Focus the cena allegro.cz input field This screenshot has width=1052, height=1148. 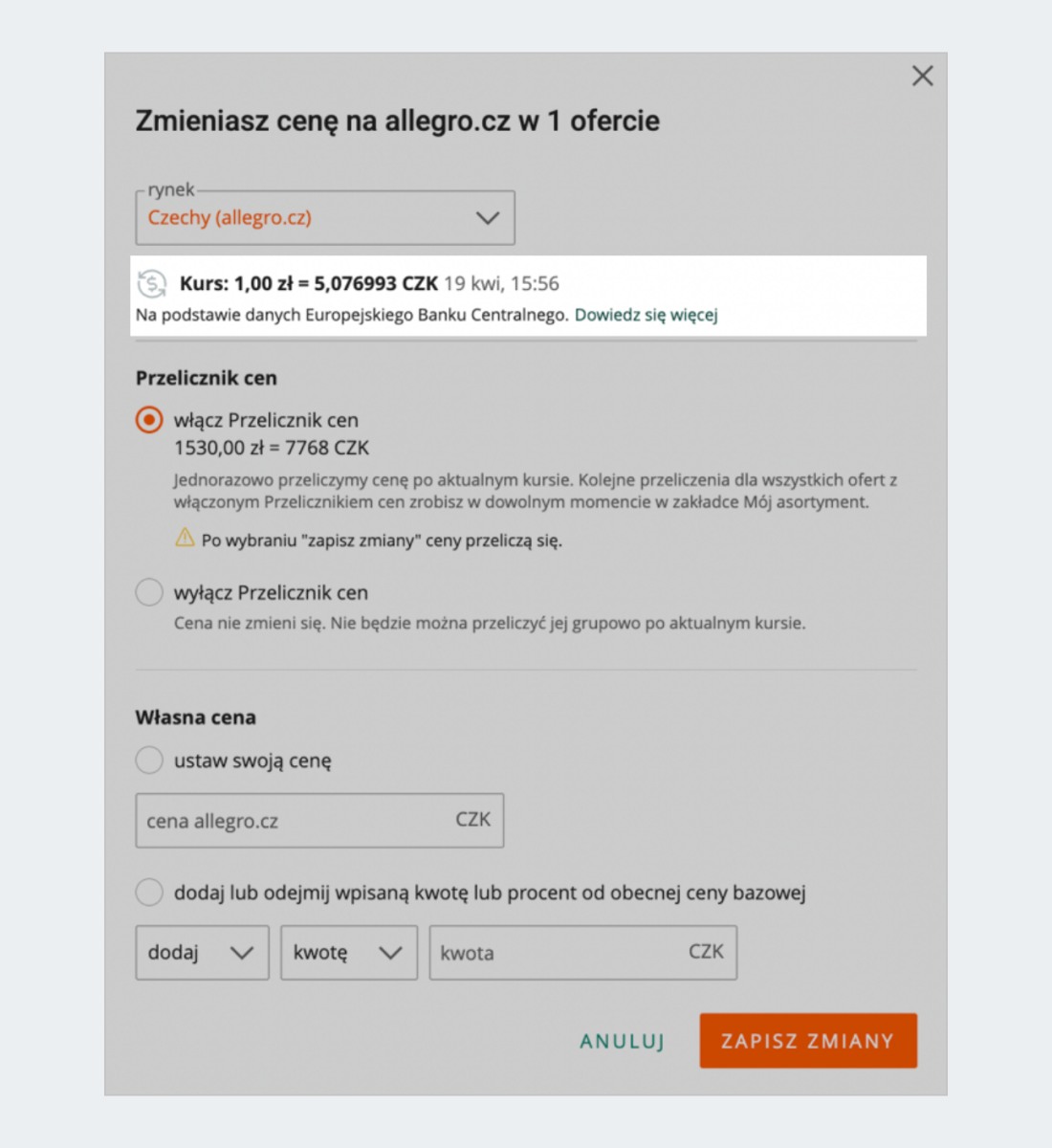point(296,821)
